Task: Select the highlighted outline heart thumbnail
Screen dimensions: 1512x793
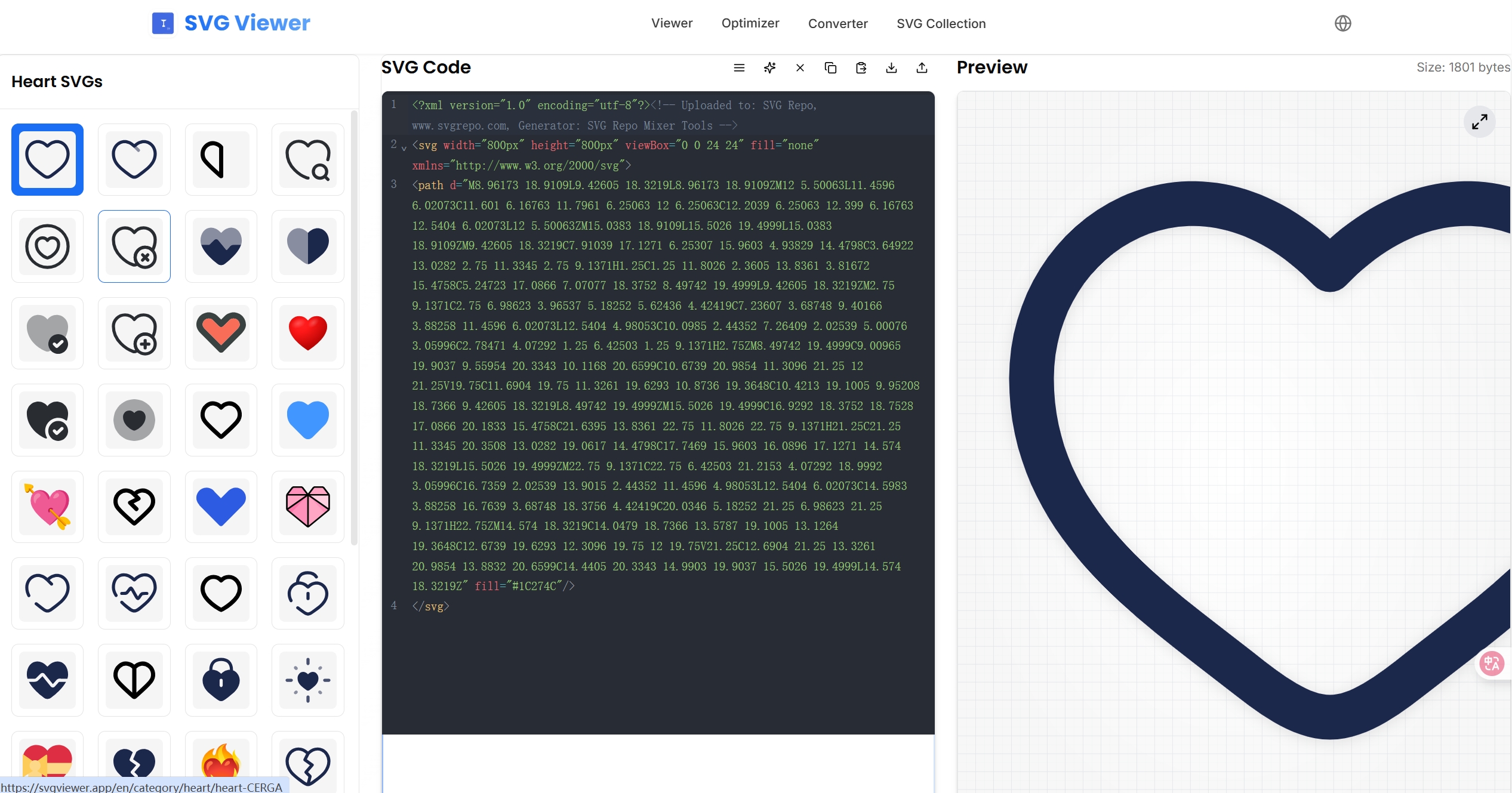Action: tap(47, 159)
